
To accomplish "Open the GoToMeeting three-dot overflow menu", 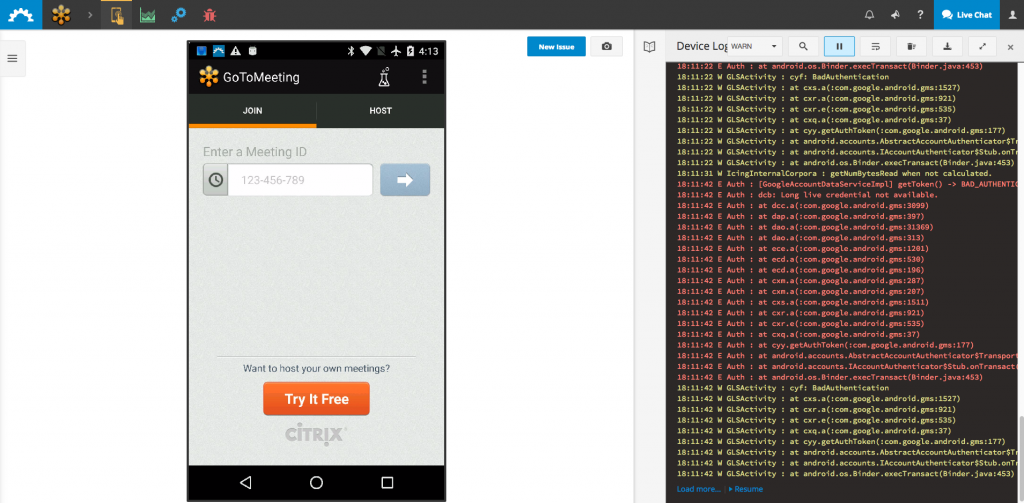I will click(x=424, y=77).
